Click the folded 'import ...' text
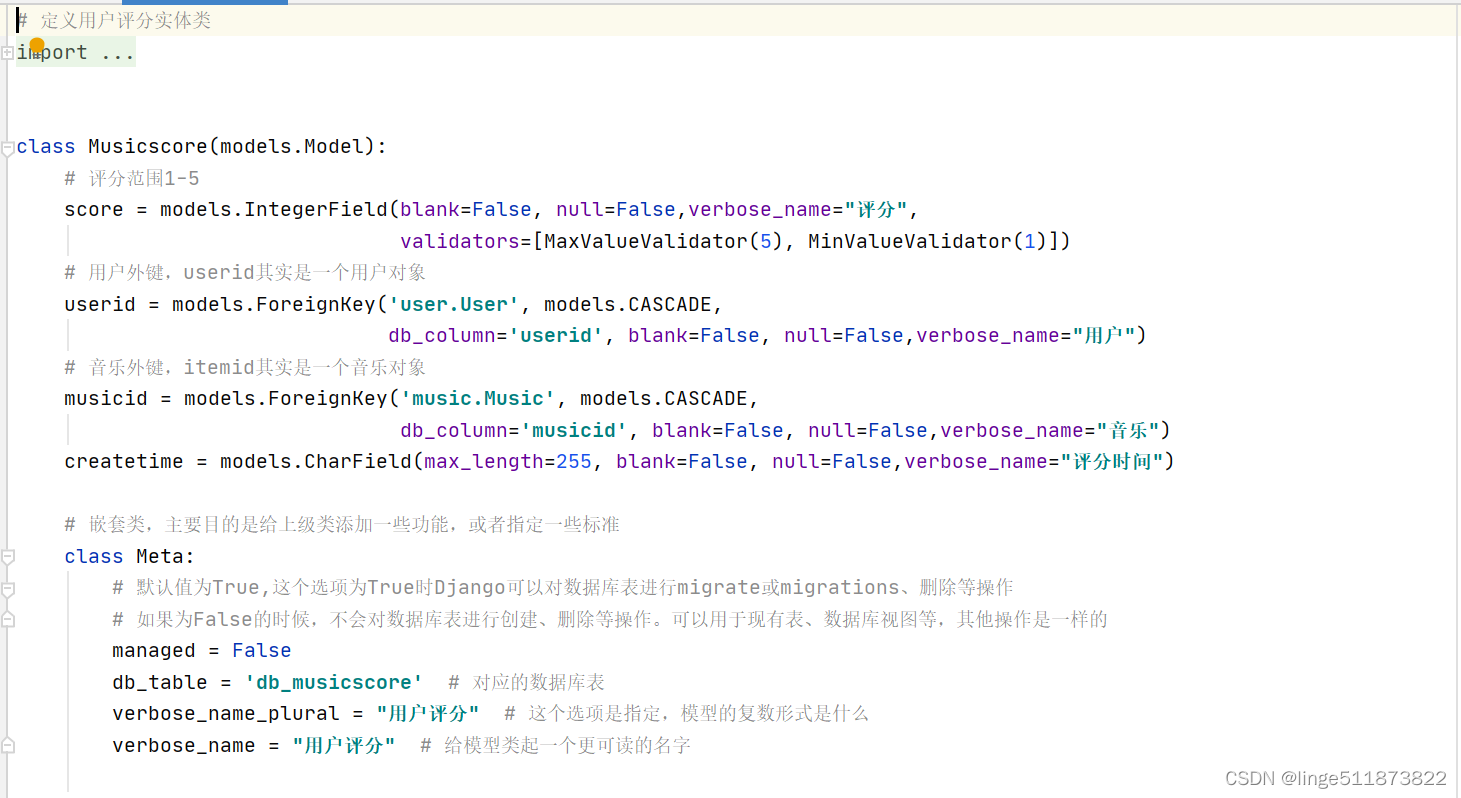The image size is (1461, 798). (76, 53)
